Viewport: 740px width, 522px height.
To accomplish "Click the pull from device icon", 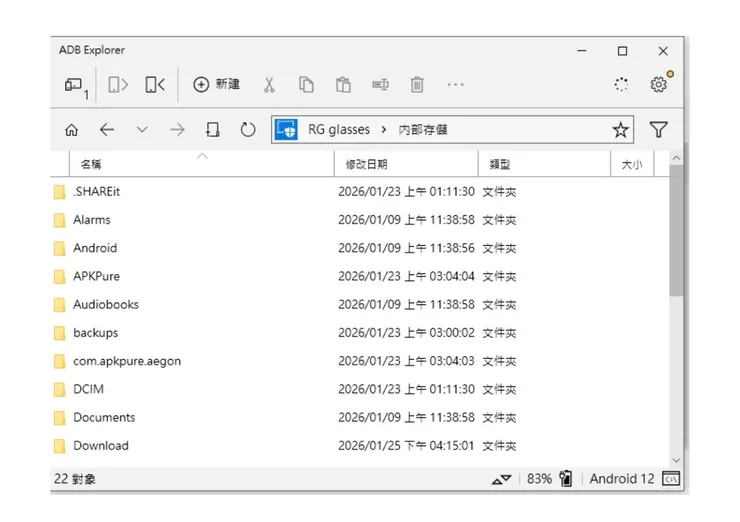I will click(118, 85).
